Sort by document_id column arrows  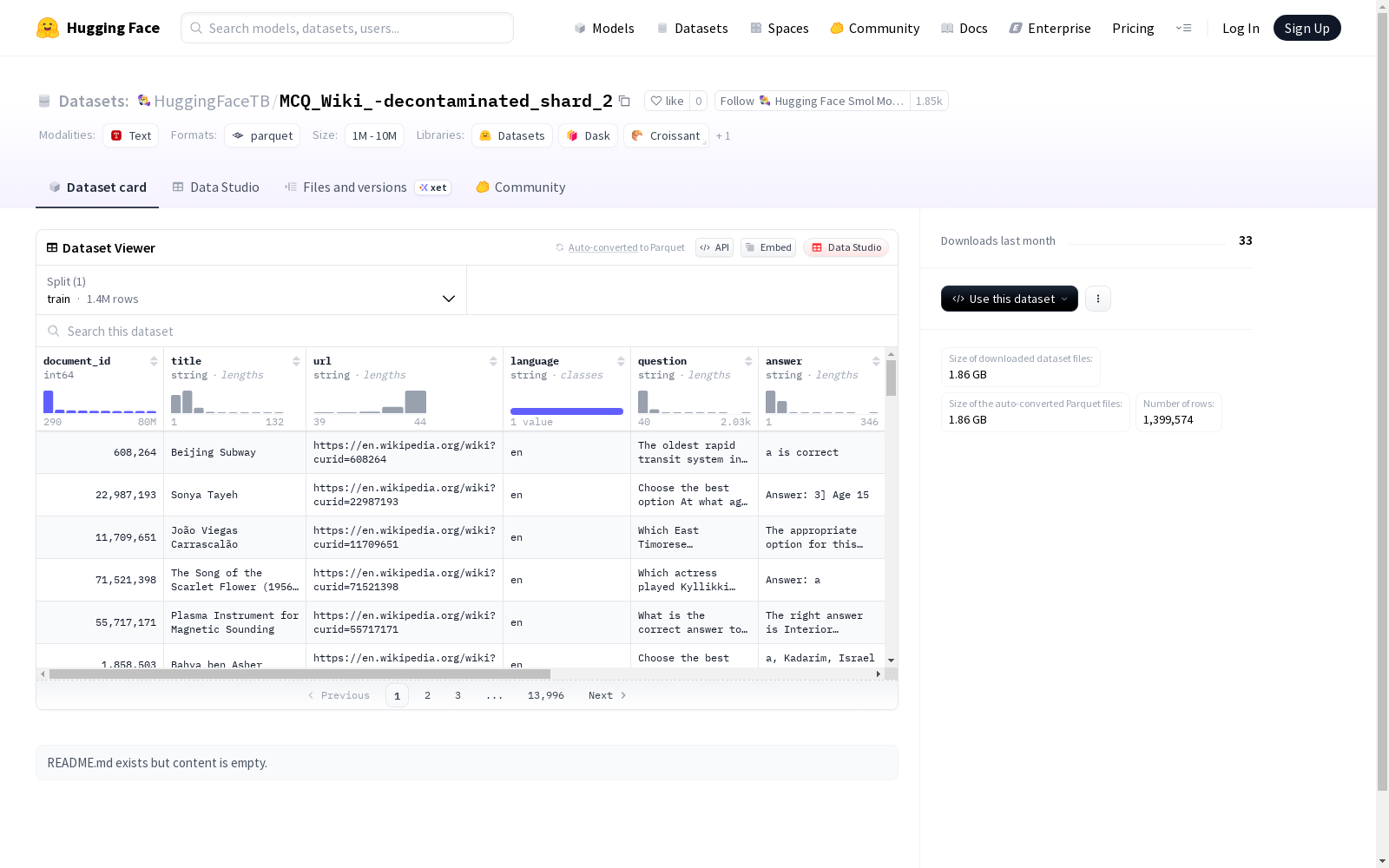[x=154, y=361]
